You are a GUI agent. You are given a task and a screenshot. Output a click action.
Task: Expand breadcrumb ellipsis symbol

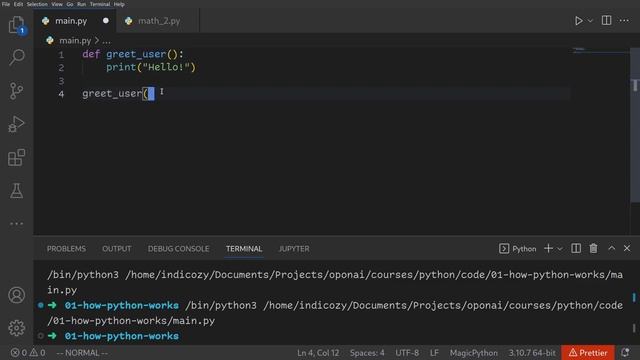point(107,41)
